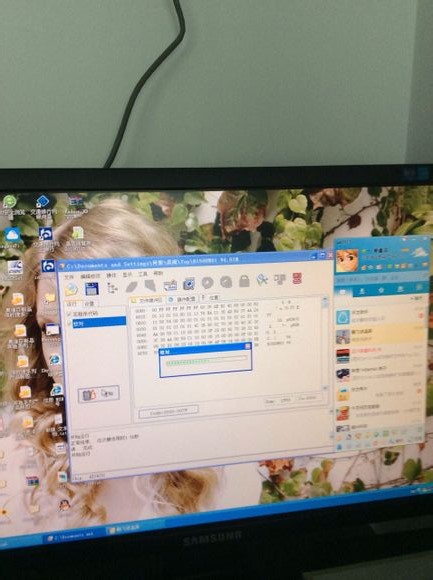The width and height of the screenshot is (433, 580).
Task: Click the hex buffer vertical scrollbar
Action: tap(325, 343)
